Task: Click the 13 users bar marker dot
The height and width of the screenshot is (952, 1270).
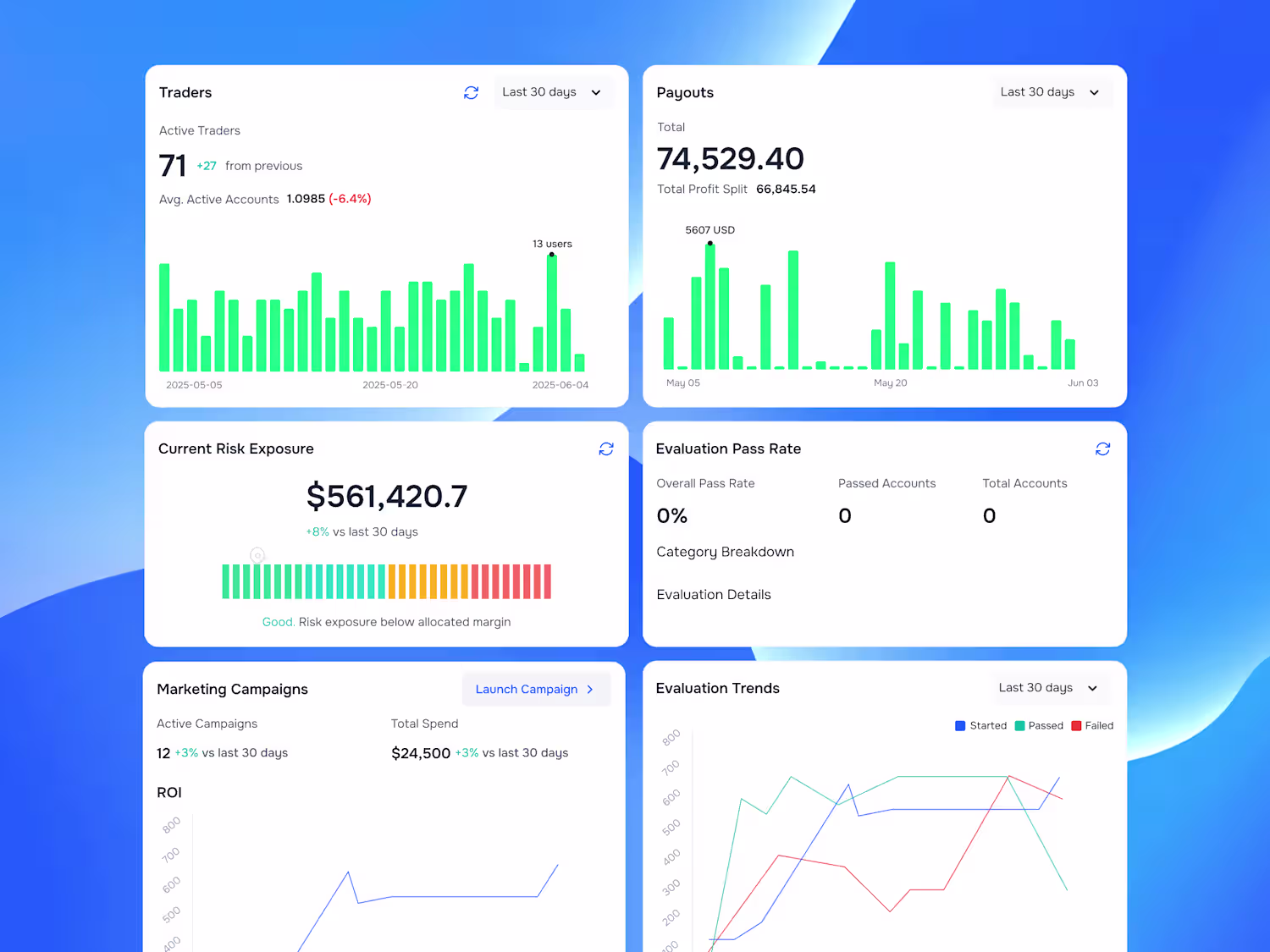Action: pos(552,255)
